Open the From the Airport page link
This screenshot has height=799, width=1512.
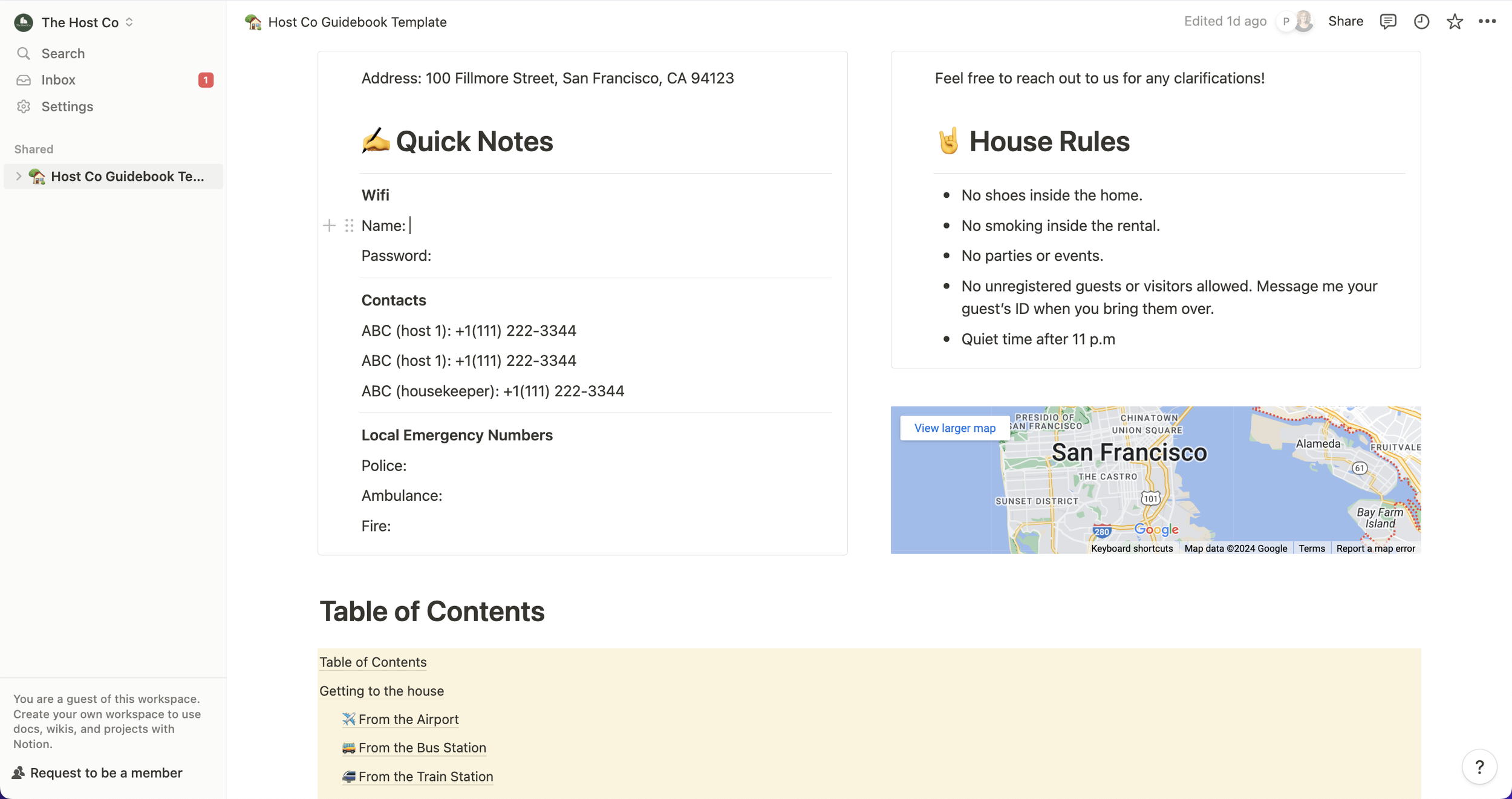coord(408,719)
